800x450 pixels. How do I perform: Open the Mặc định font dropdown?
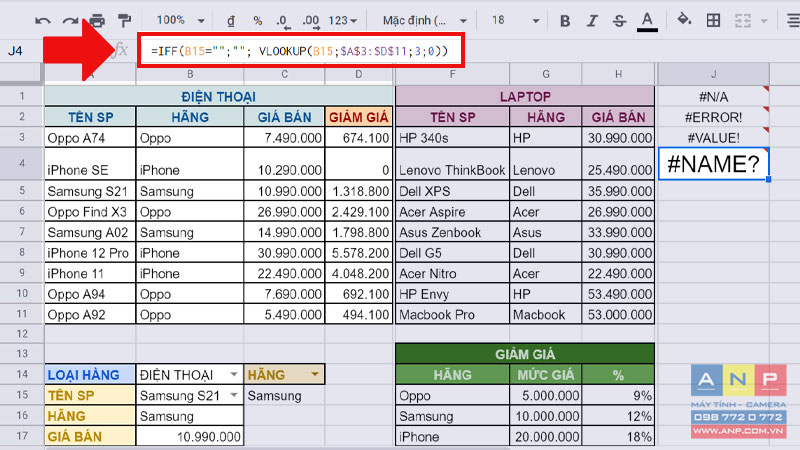point(424,21)
